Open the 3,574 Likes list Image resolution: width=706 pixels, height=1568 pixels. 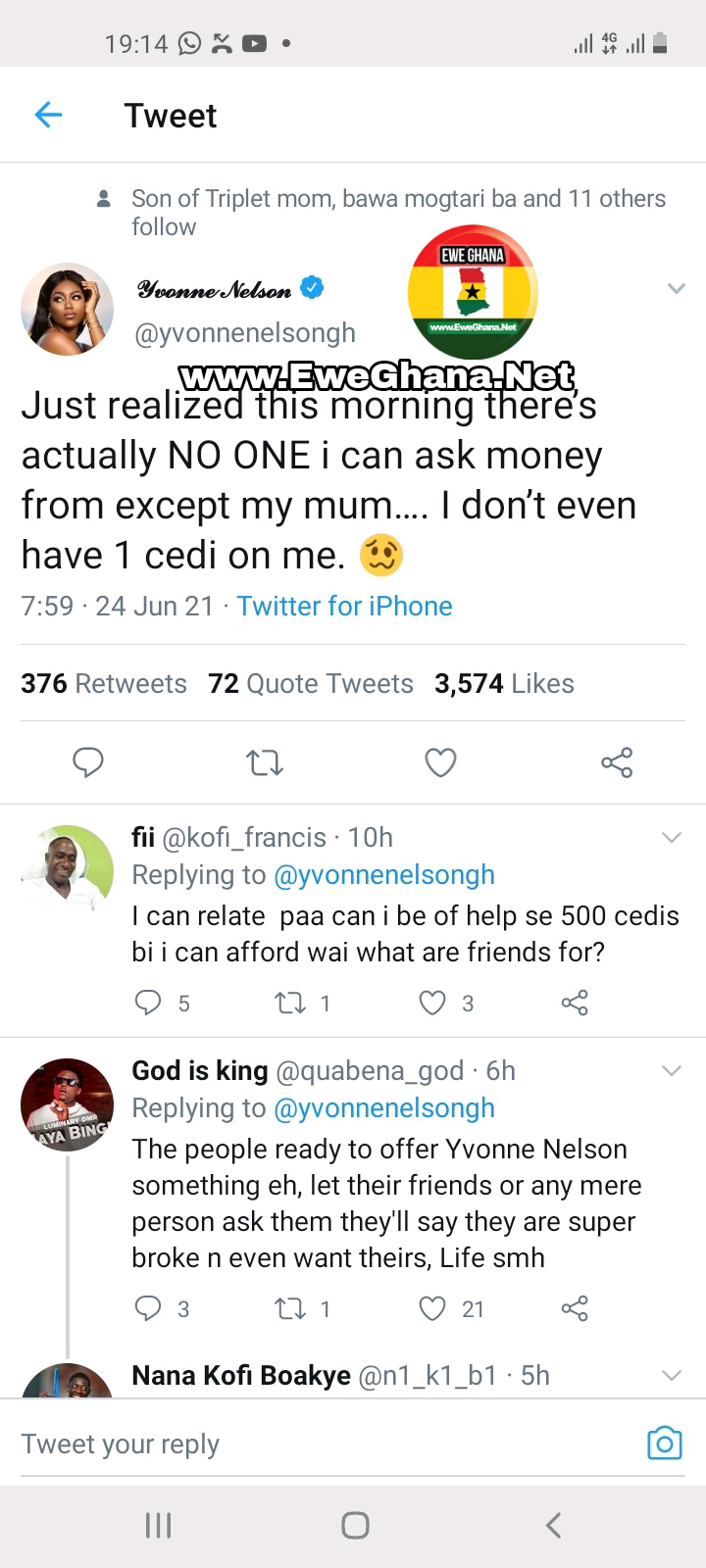504,683
